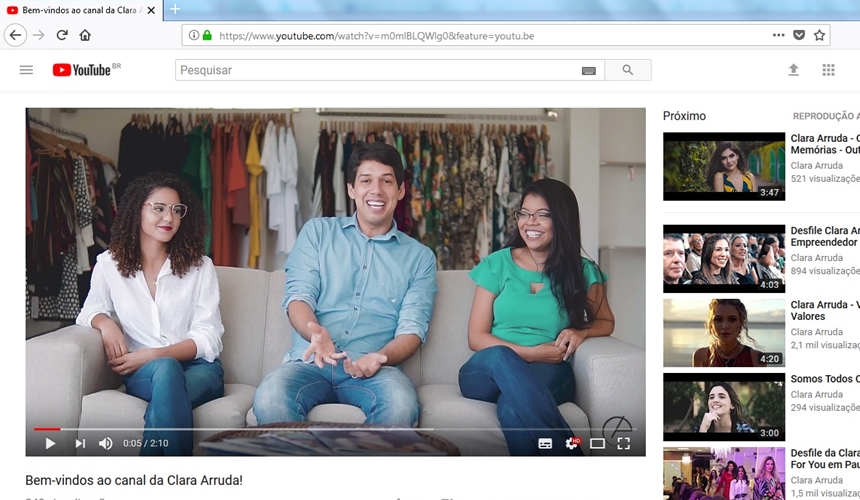860x500 pixels.
Task: Go to the YouTube home logo
Action: pos(86,70)
